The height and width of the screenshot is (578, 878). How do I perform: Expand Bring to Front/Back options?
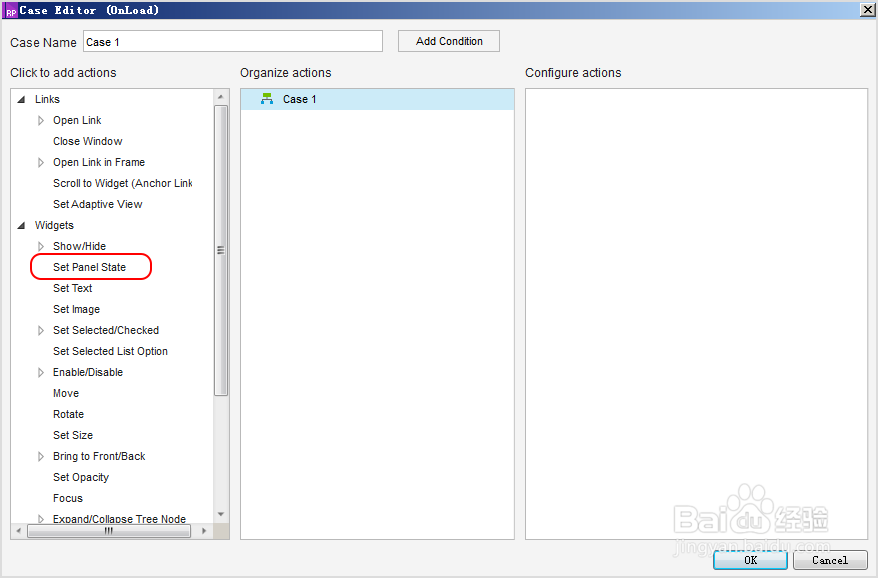click(40, 456)
